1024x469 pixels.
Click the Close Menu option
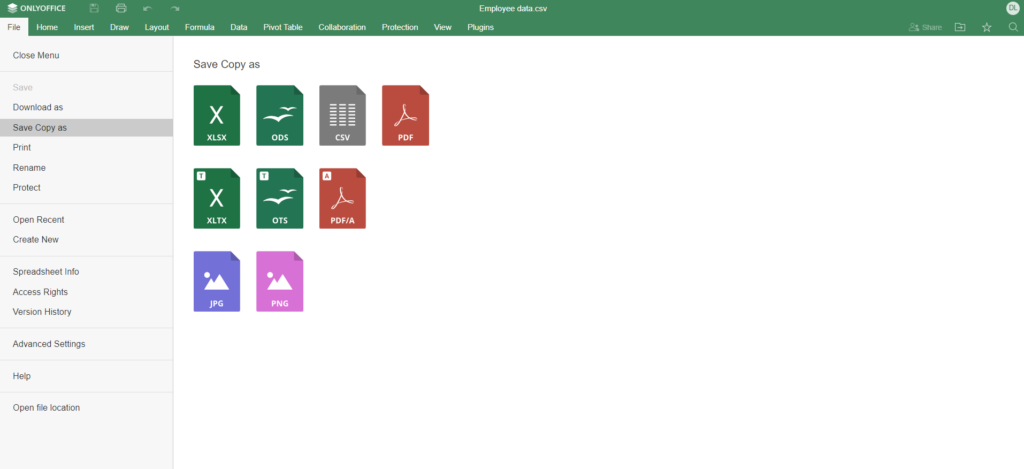(x=36, y=55)
